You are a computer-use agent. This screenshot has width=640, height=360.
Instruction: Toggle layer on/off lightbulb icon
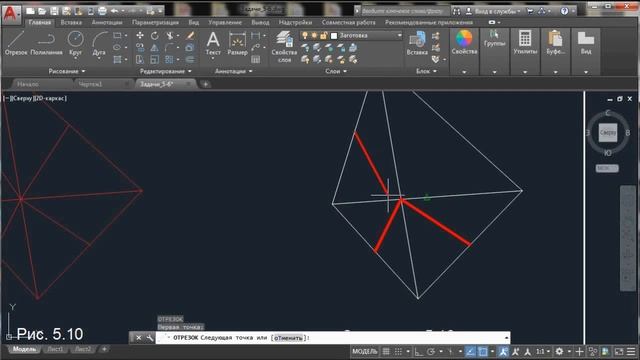(x=305, y=36)
